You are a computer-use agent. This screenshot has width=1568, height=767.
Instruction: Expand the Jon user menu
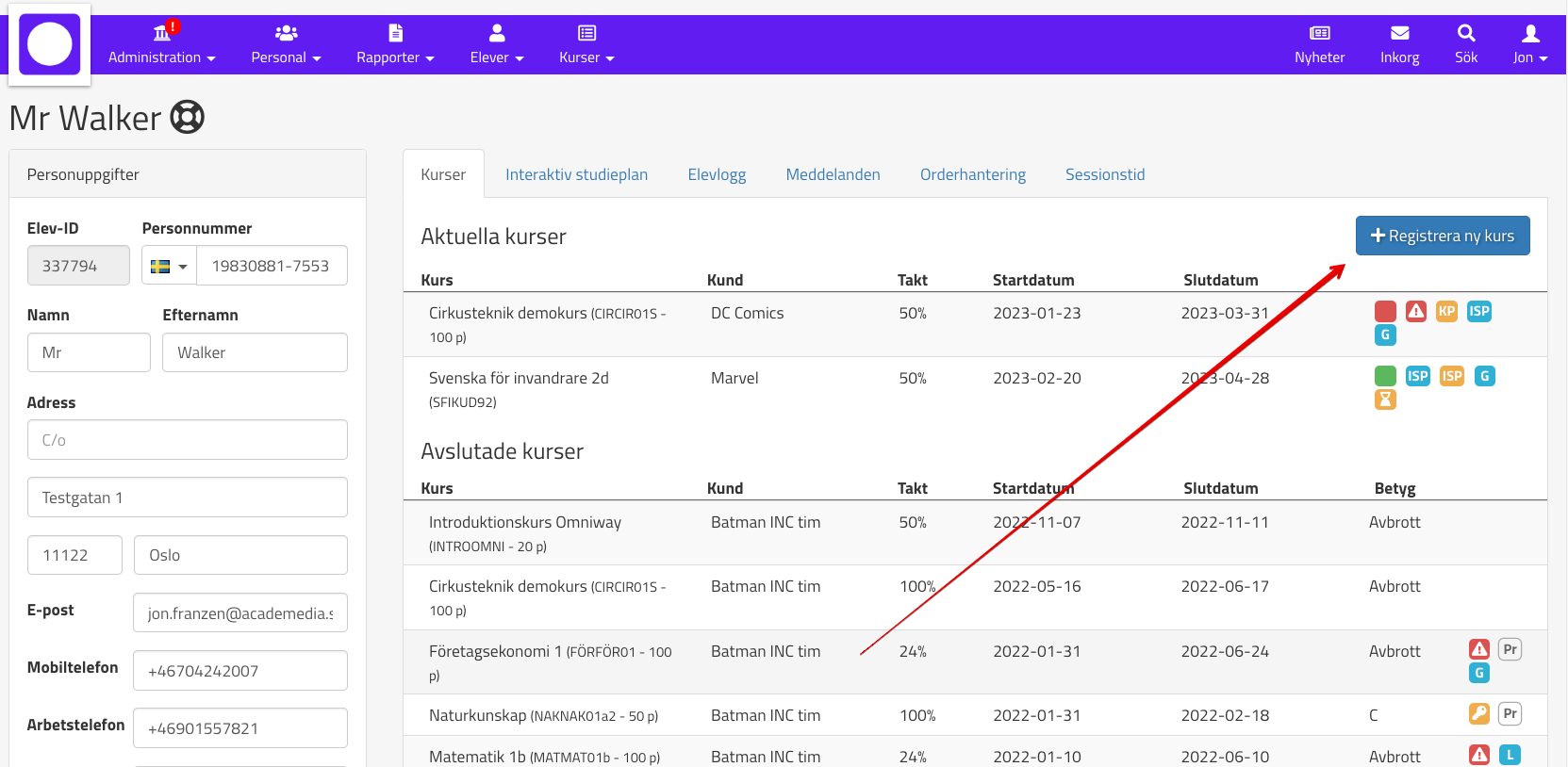pyautogui.click(x=1529, y=44)
